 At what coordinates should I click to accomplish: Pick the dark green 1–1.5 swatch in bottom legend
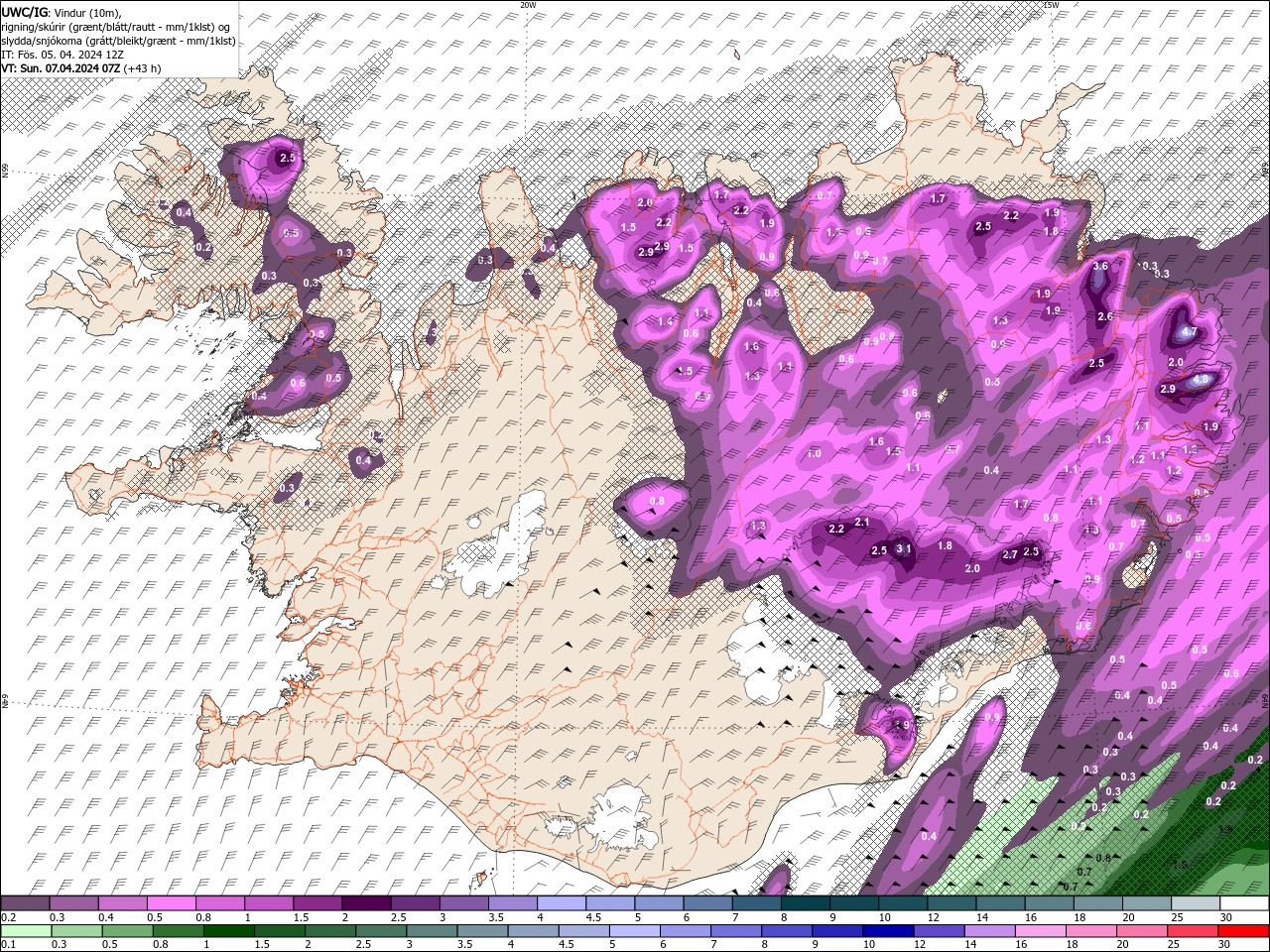228,930
